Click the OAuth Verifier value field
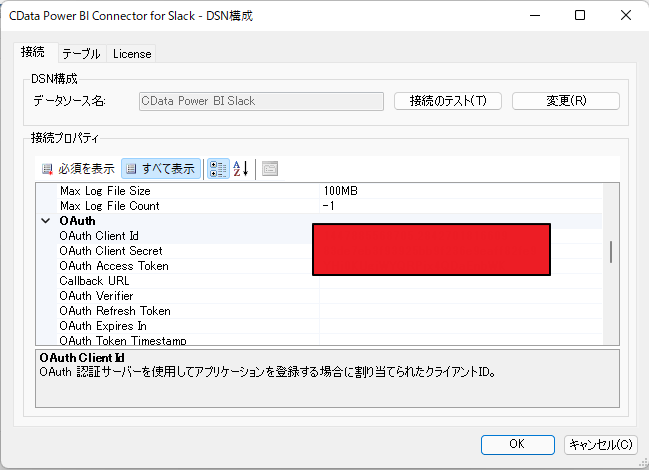649x470 pixels. coord(461,296)
